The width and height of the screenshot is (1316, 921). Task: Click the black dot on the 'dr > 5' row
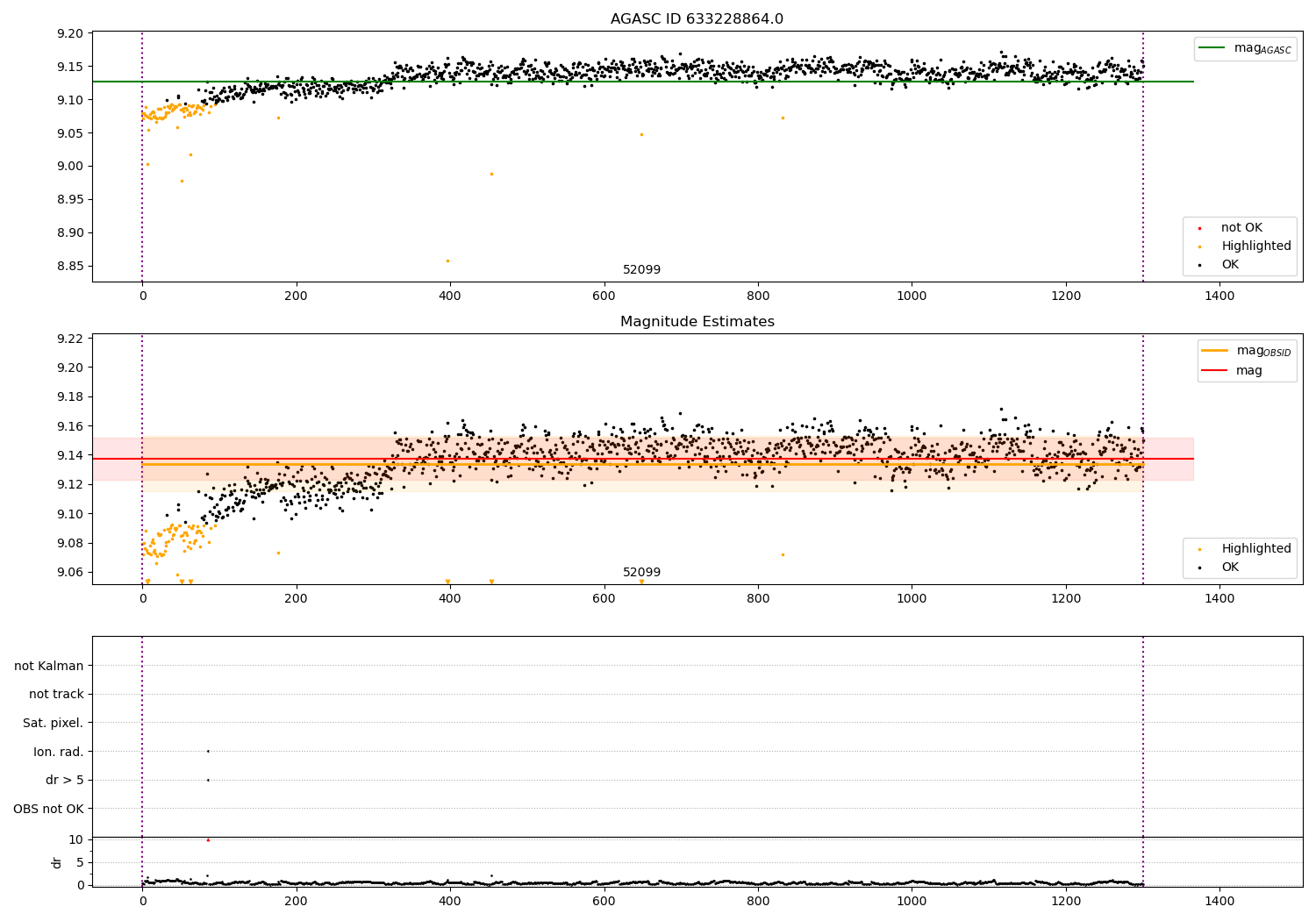click(x=208, y=780)
